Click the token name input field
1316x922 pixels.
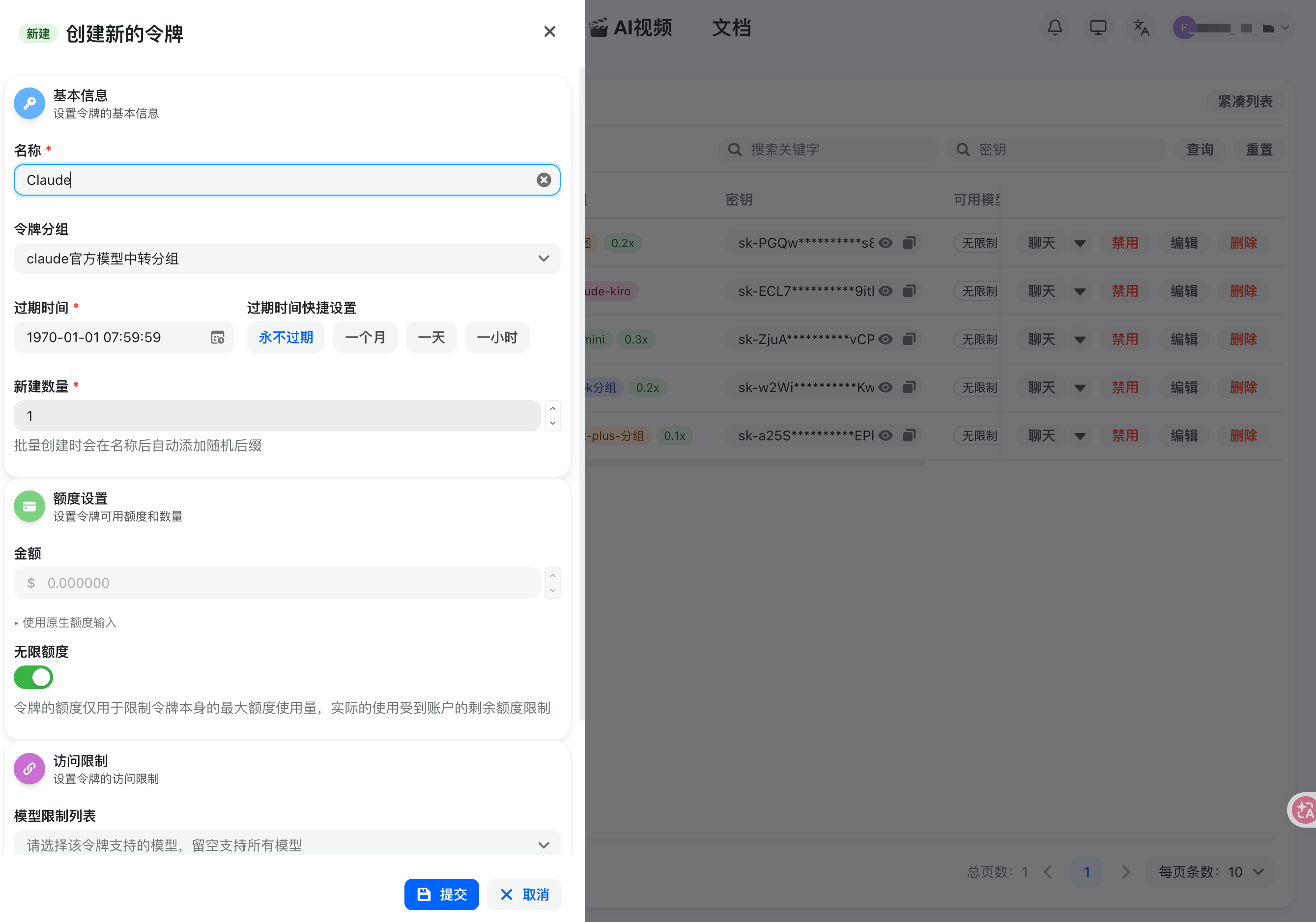(287, 180)
